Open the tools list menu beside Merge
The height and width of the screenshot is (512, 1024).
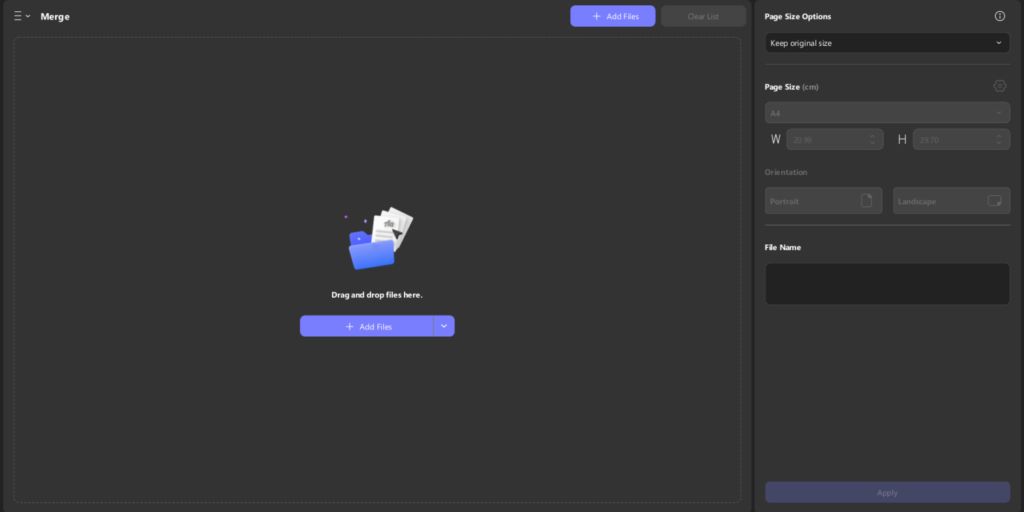click(21, 16)
